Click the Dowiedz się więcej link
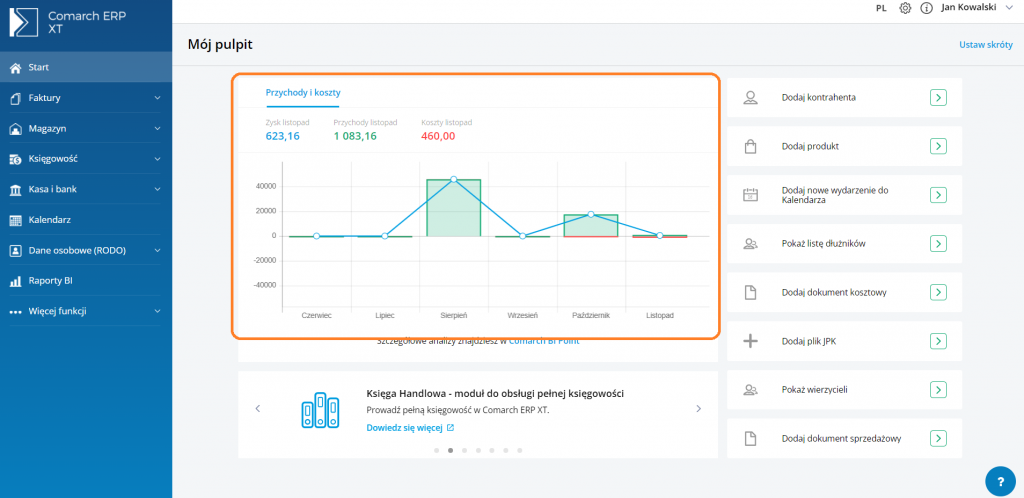 click(404, 428)
